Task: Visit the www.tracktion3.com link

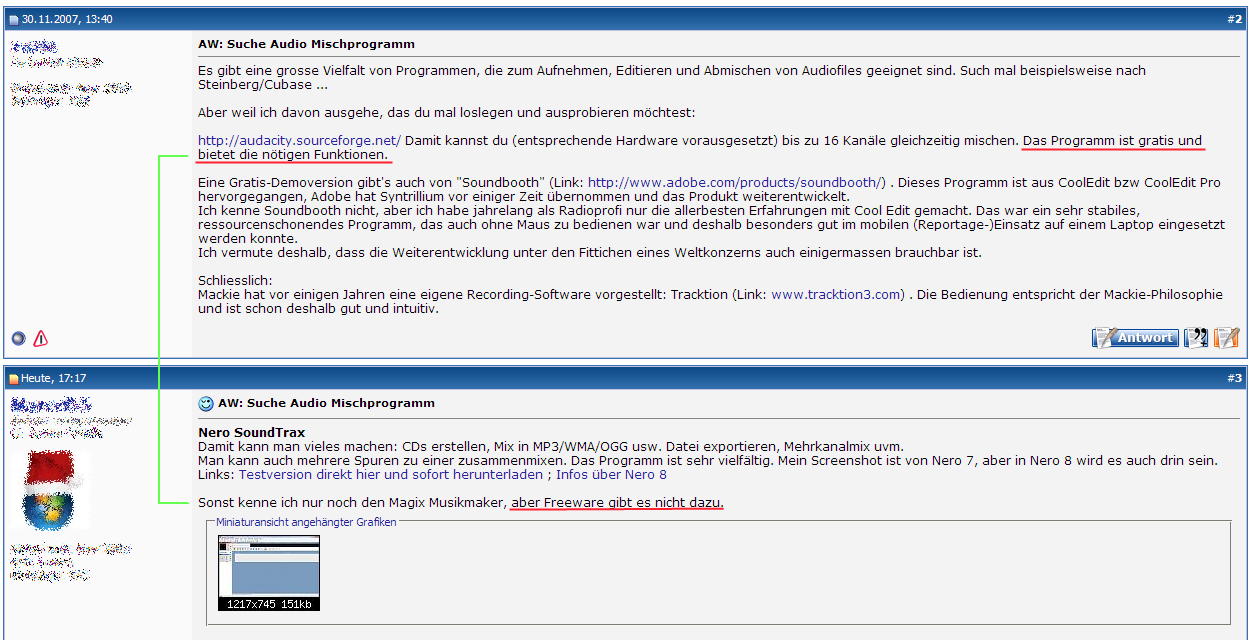Action: coord(836,295)
